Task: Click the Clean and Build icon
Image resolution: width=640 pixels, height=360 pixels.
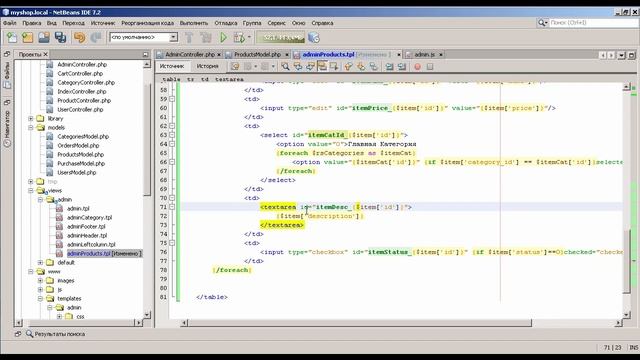Action: pyautogui.click(x=206, y=38)
